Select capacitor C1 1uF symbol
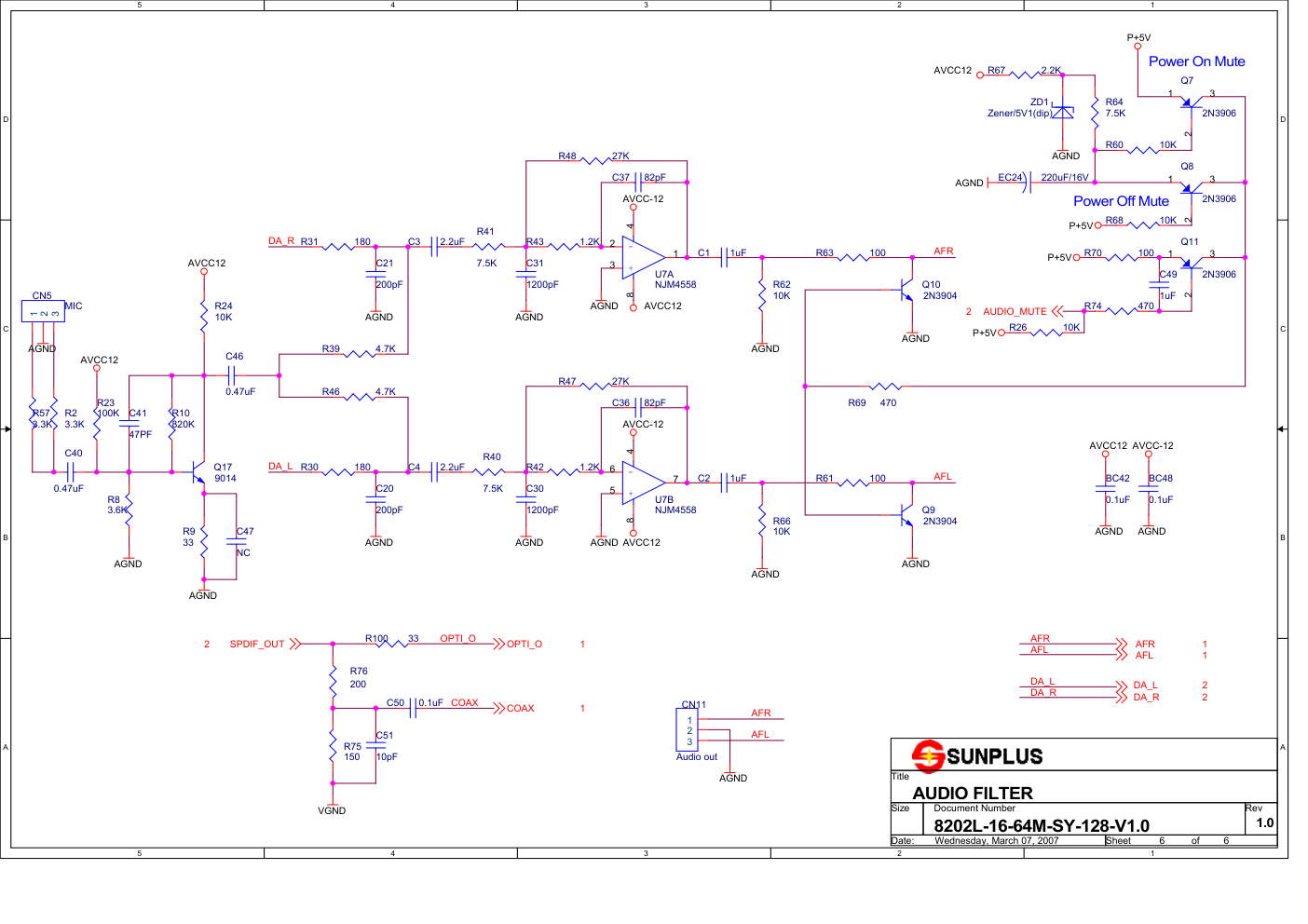 pos(724,257)
